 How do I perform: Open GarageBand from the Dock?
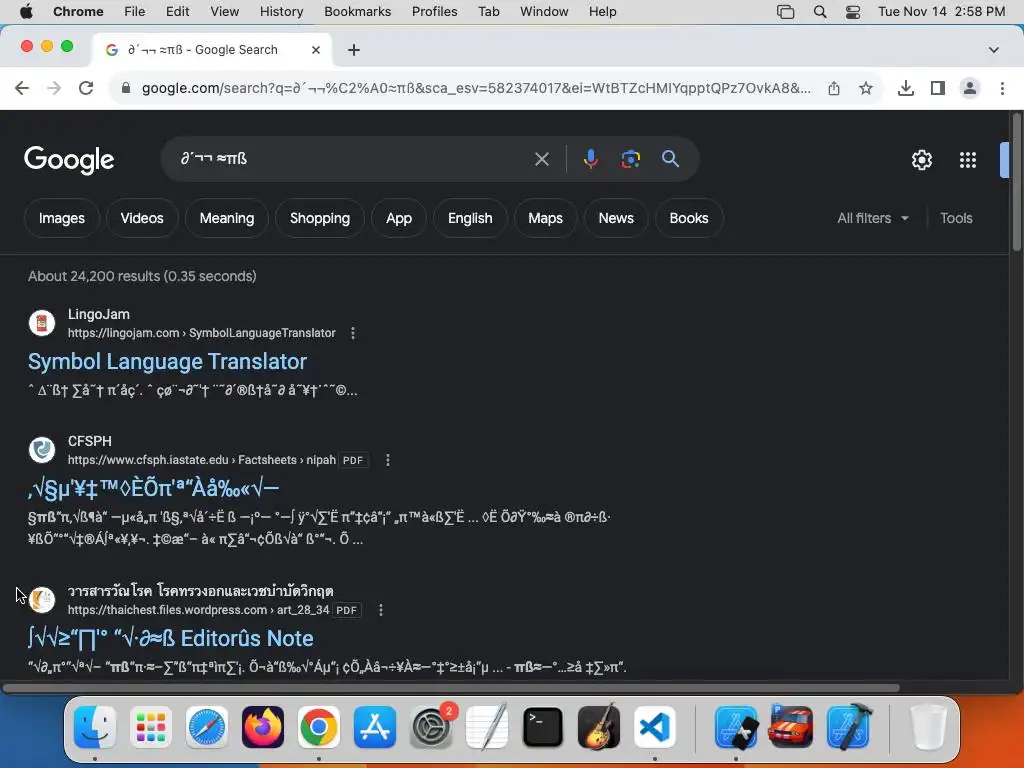599,727
